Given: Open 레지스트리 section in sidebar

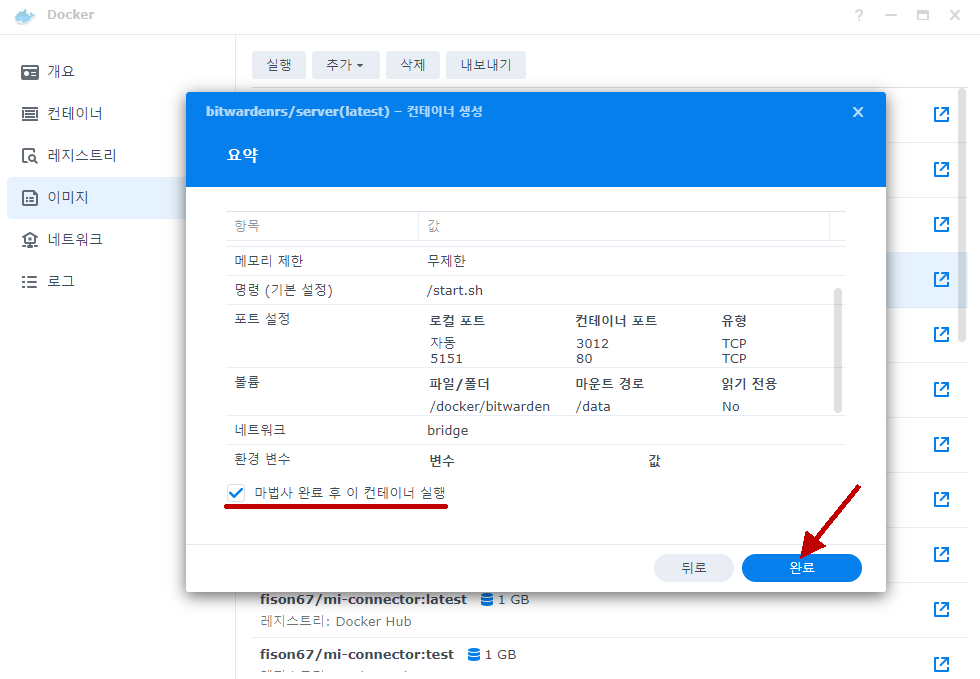Looking at the screenshot, I should pos(96,155).
